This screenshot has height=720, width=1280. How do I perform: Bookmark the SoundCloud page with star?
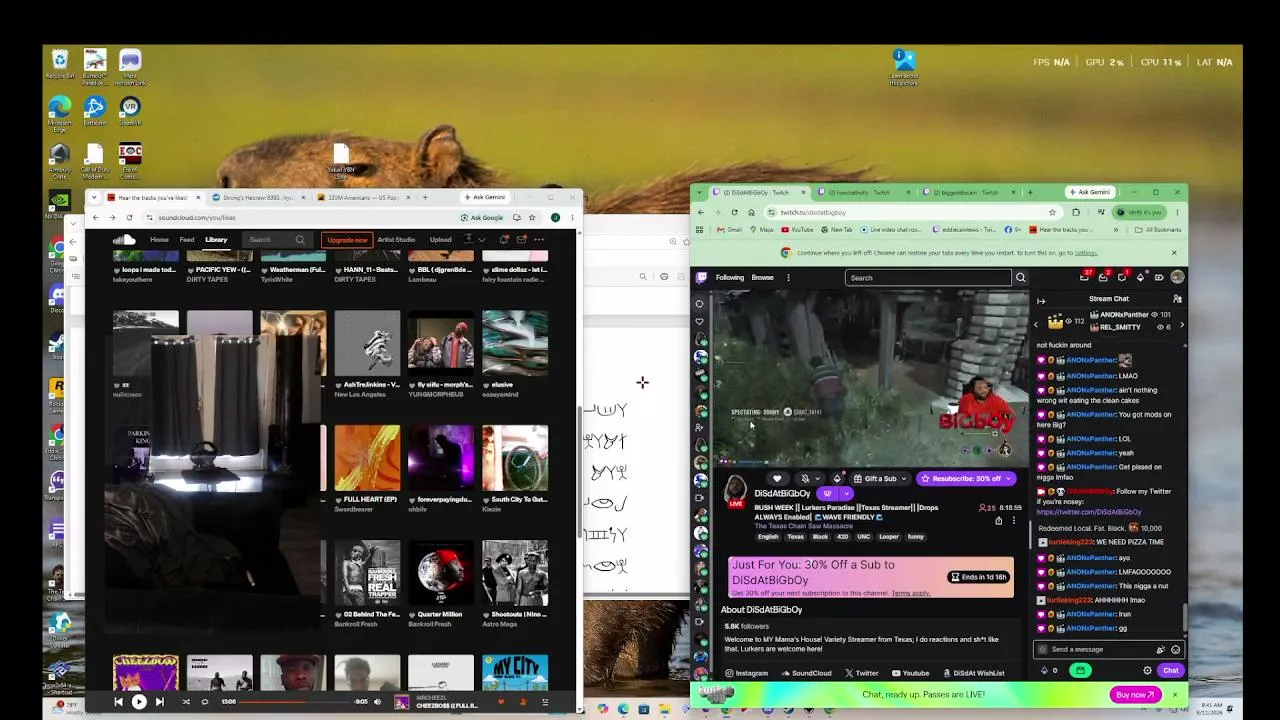[x=531, y=217]
